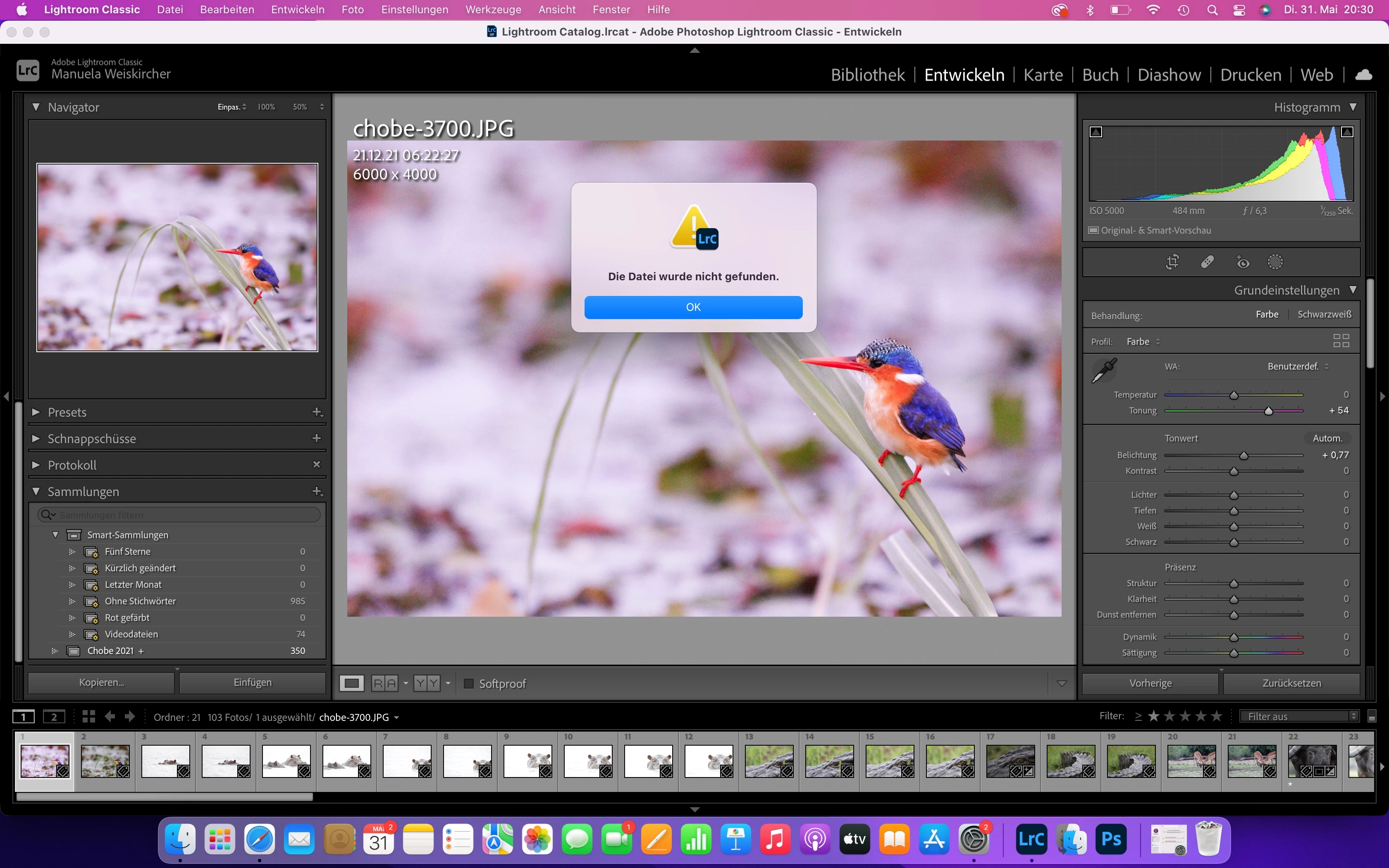
Task: Click the red eye correction tool
Action: pos(1242,262)
